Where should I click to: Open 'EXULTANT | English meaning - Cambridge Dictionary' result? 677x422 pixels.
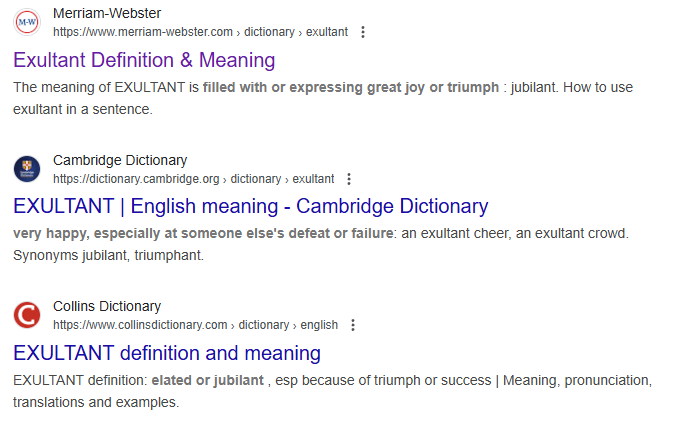(x=250, y=207)
